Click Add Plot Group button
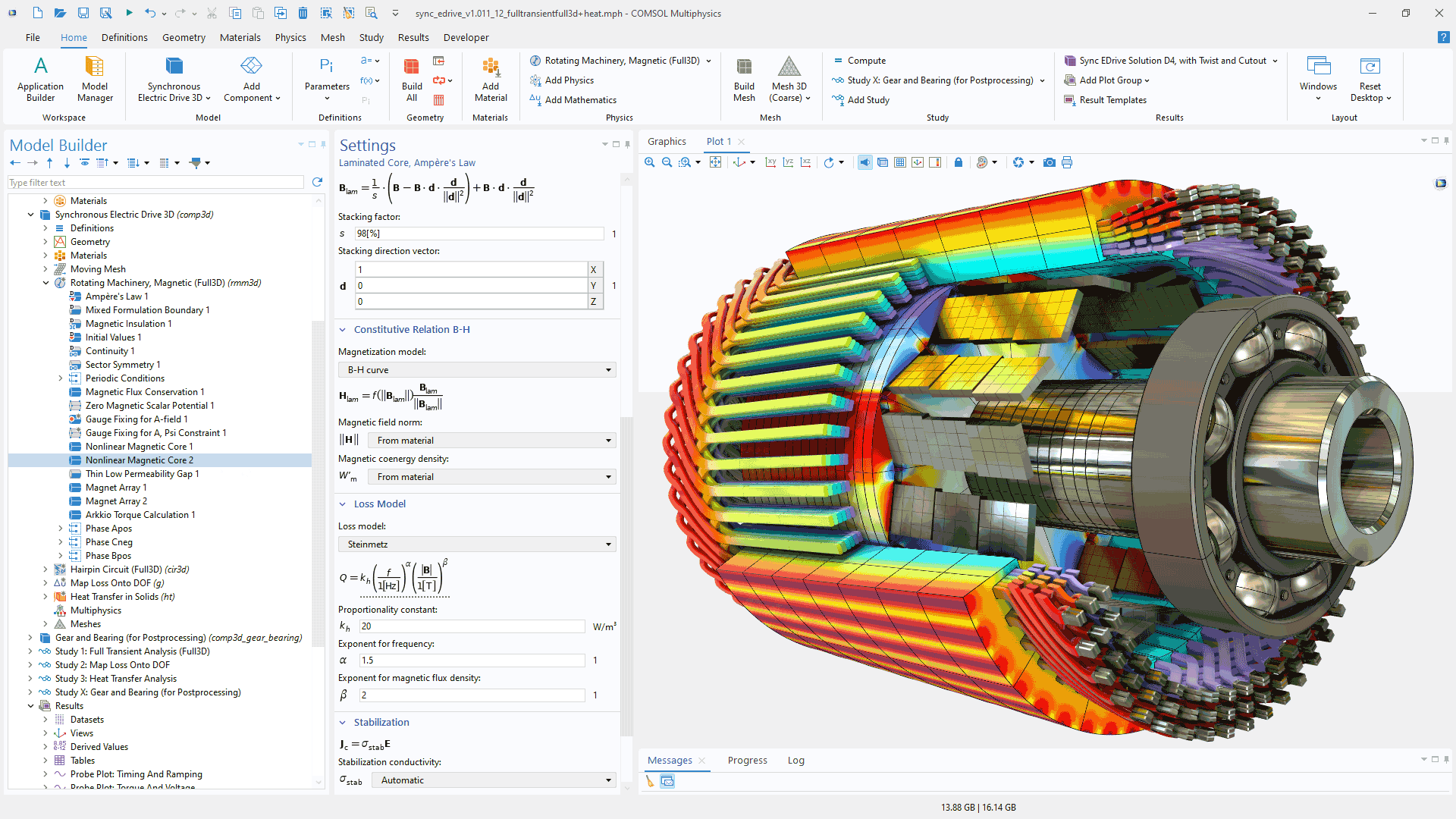 click(1107, 80)
